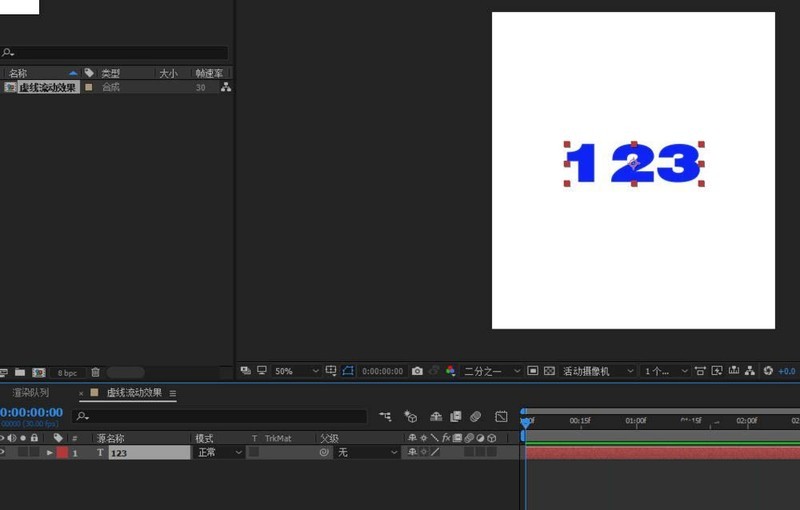Screen dimensions: 800x510
Task: Expand the 123 layer properties triangle
Action: [x=49, y=453]
